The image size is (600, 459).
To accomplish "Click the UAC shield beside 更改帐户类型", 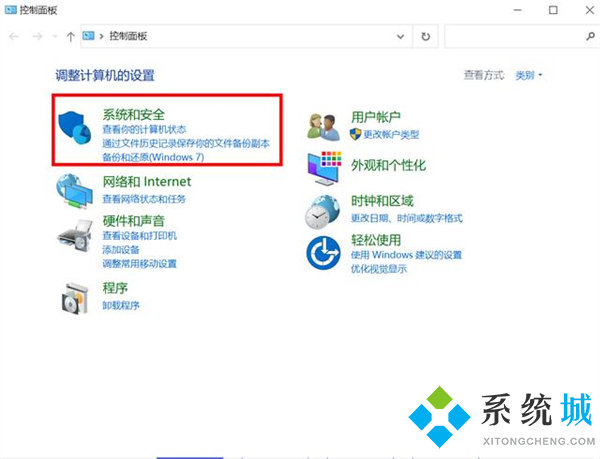I will tap(355, 134).
